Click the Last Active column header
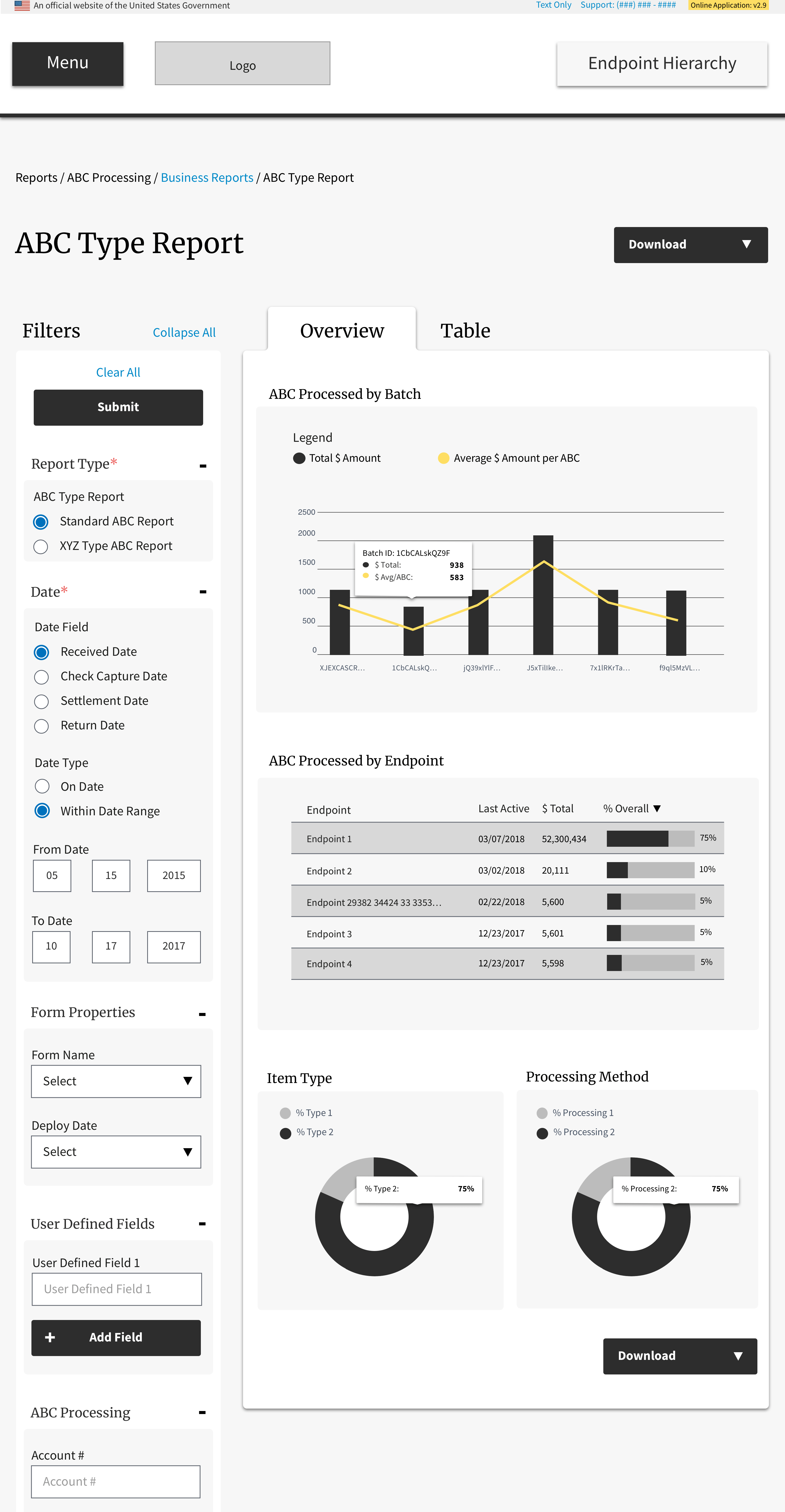This screenshot has height=1512, width=785. [x=503, y=809]
